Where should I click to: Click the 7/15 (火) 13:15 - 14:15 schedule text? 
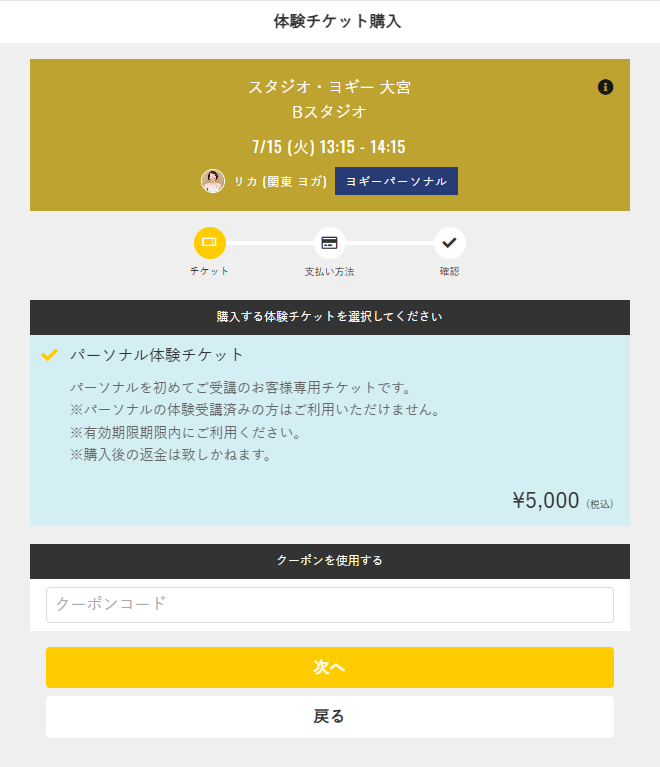tap(329, 147)
